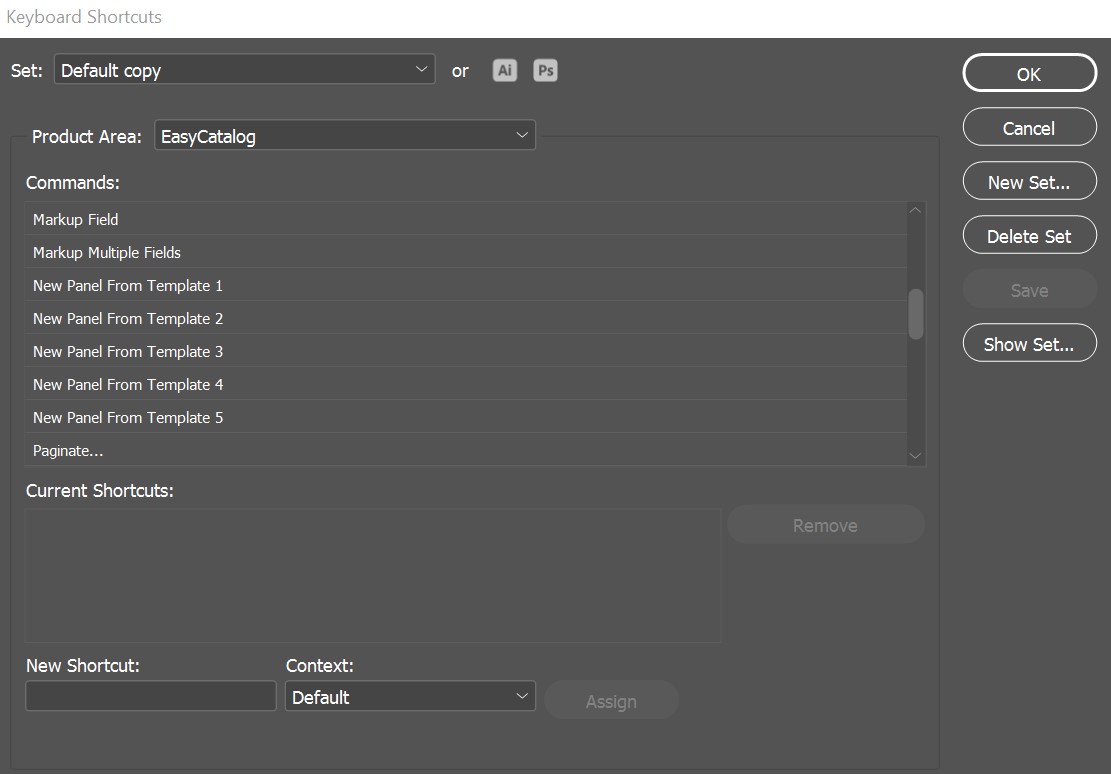This screenshot has height=774, width=1111.
Task: Click the Remove shortcut button
Action: [825, 524]
